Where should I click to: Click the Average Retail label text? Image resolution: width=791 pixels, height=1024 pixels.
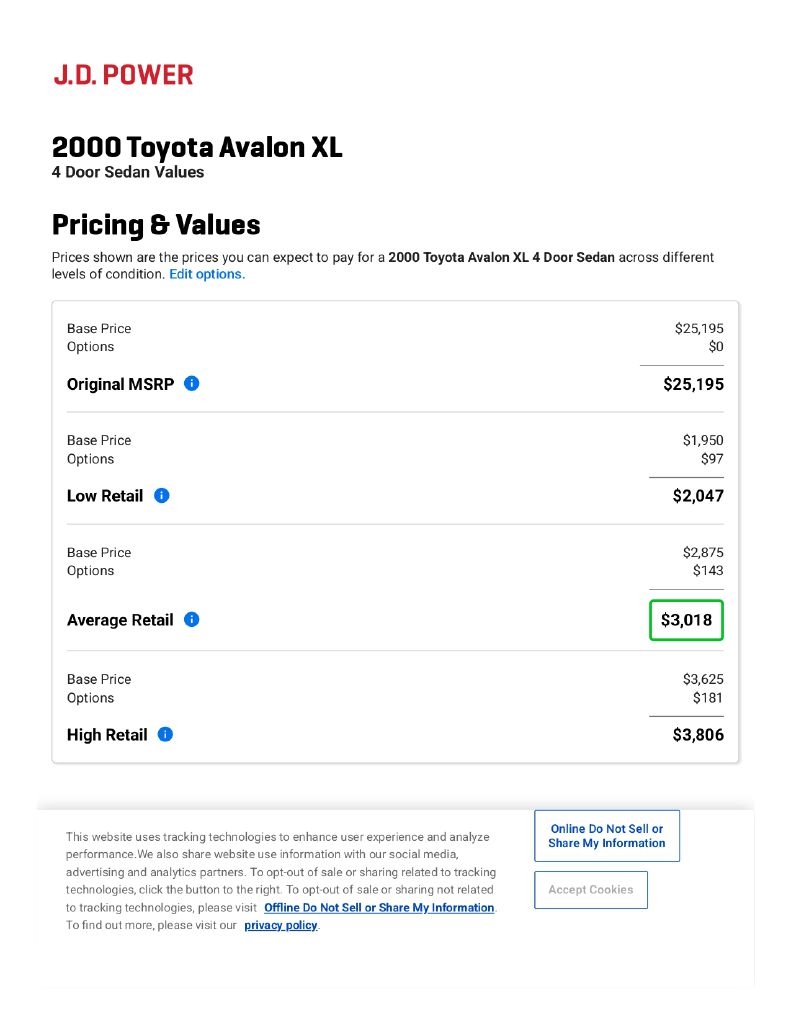(x=120, y=620)
